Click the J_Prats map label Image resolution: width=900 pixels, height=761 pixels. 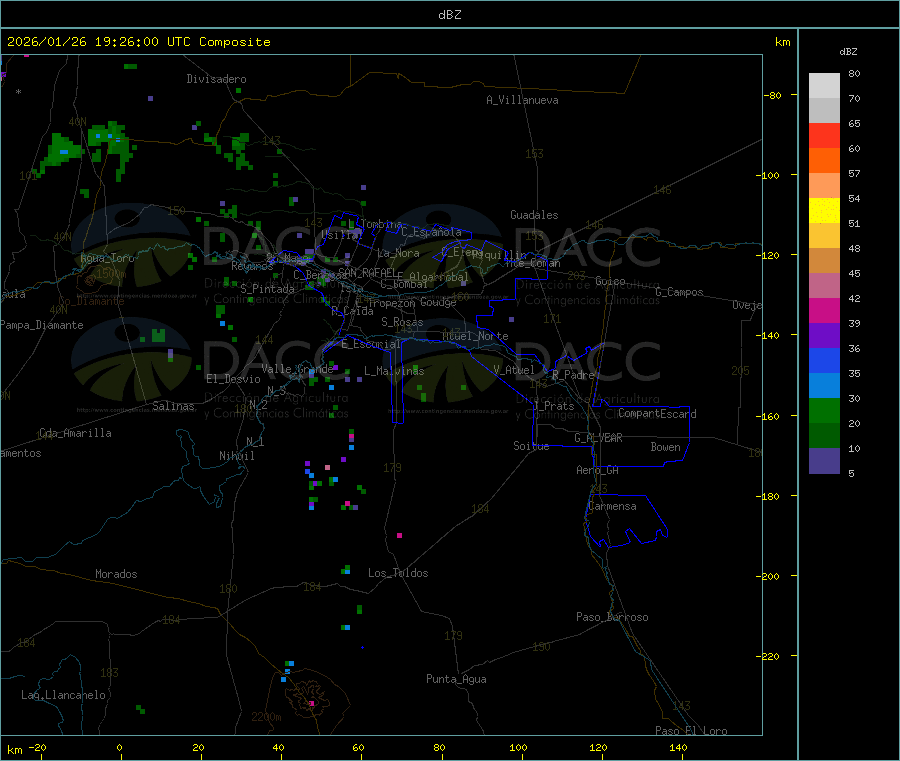pyautogui.click(x=553, y=406)
